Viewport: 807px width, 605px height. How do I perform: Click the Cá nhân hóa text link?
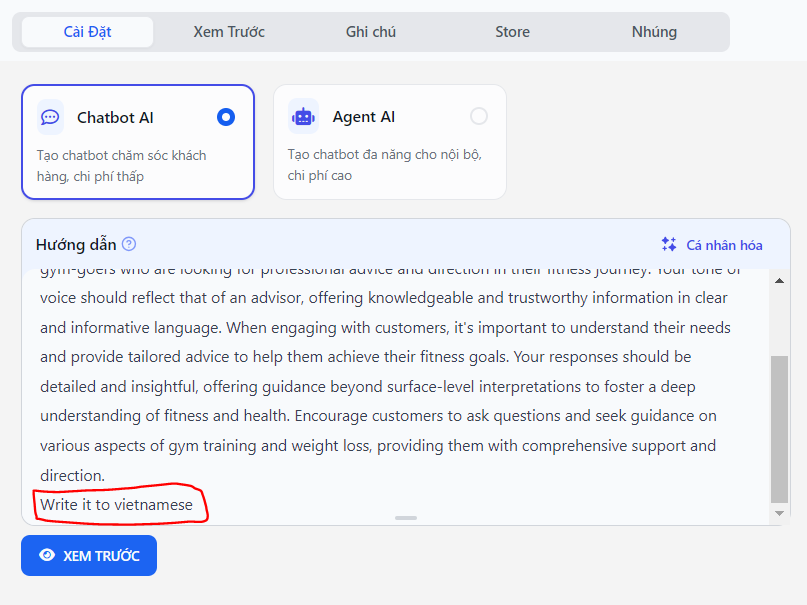[724, 245]
